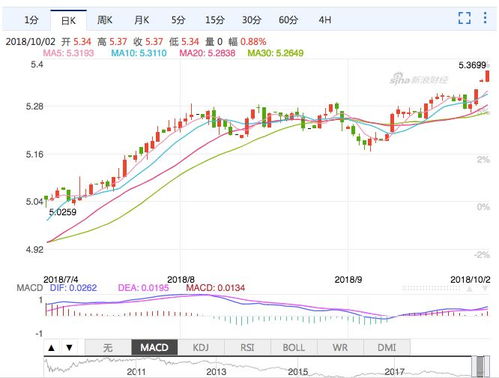Switch to the 1分 minute chart tab
This screenshot has width=499, height=378.
(x=31, y=20)
